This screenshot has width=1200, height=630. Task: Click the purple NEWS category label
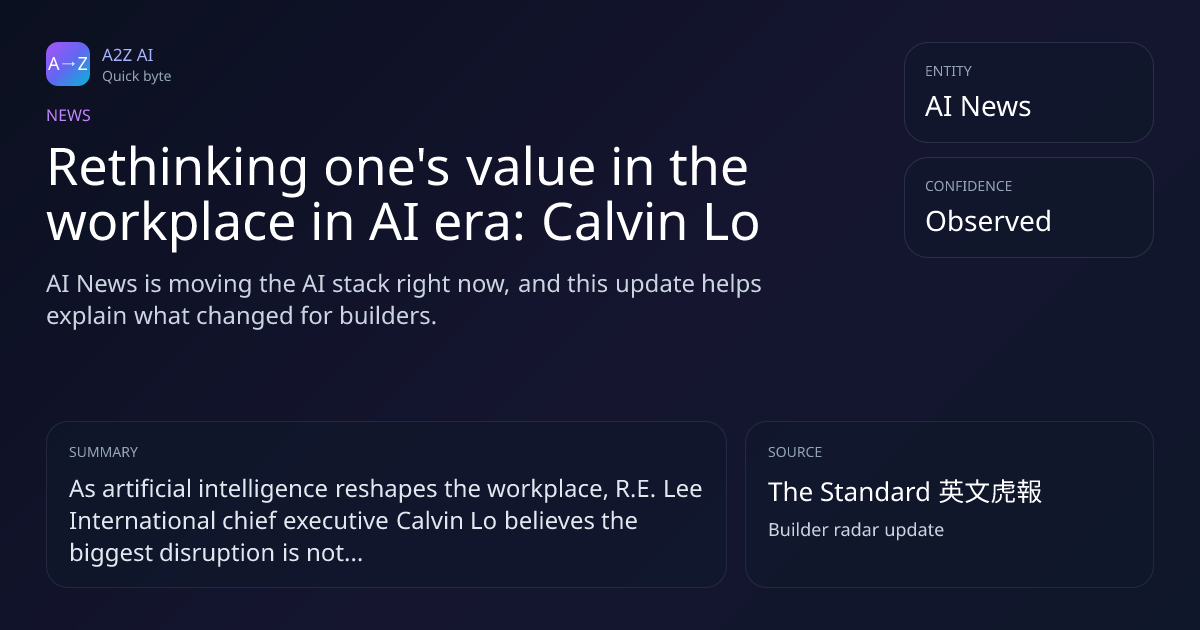point(68,115)
